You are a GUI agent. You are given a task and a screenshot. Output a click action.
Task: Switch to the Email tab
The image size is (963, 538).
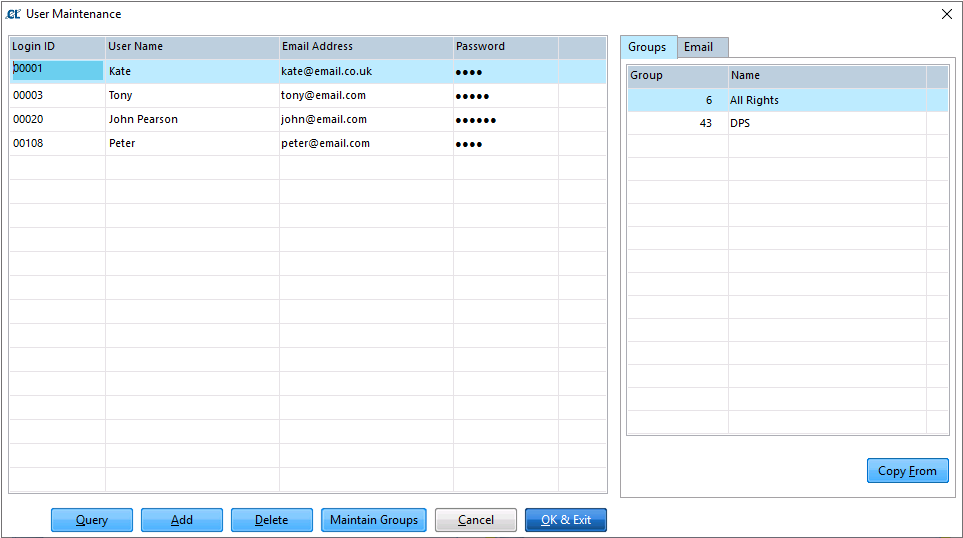(703, 47)
